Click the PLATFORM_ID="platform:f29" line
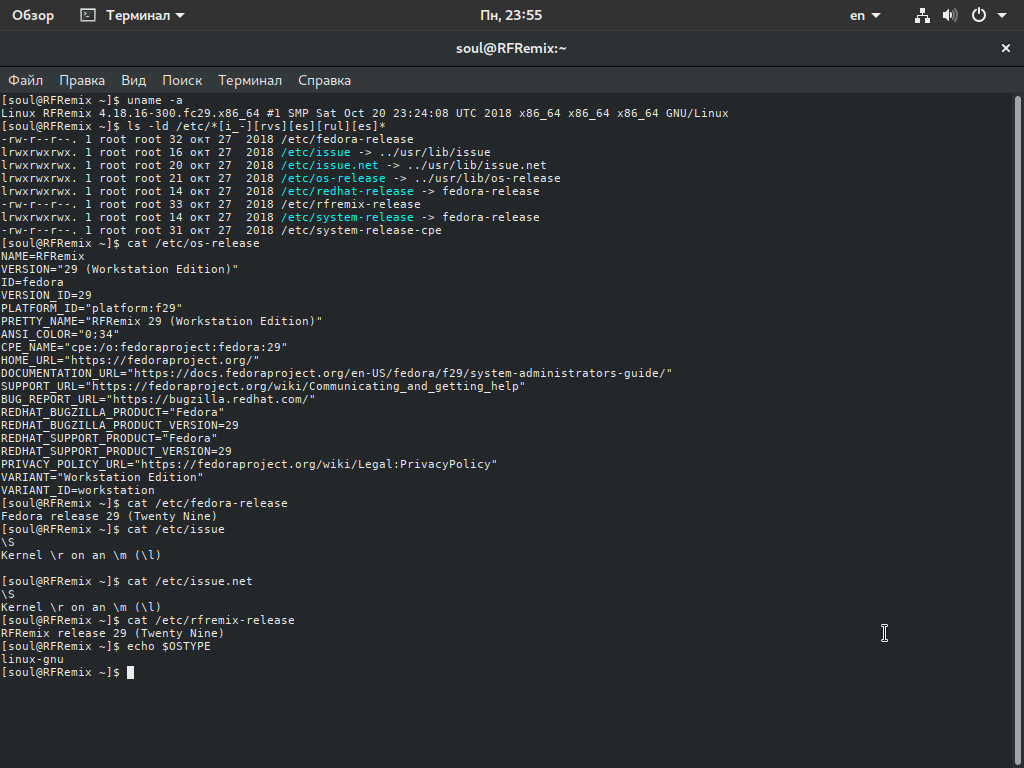This screenshot has width=1024, height=768. (92, 308)
